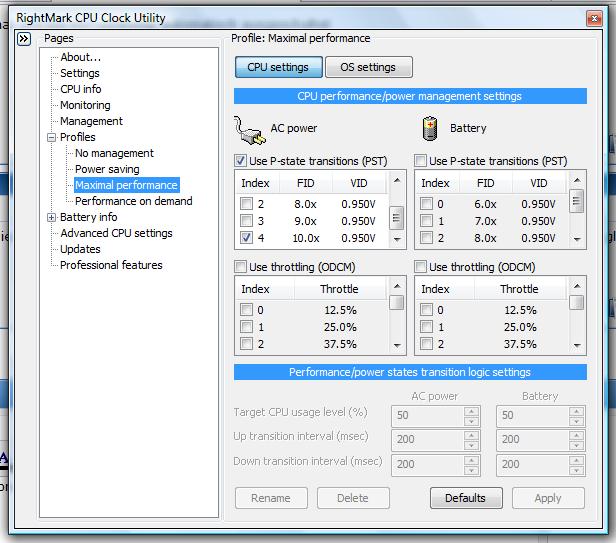Open the Monitoring page
This screenshot has height=543, width=616.
[85, 105]
